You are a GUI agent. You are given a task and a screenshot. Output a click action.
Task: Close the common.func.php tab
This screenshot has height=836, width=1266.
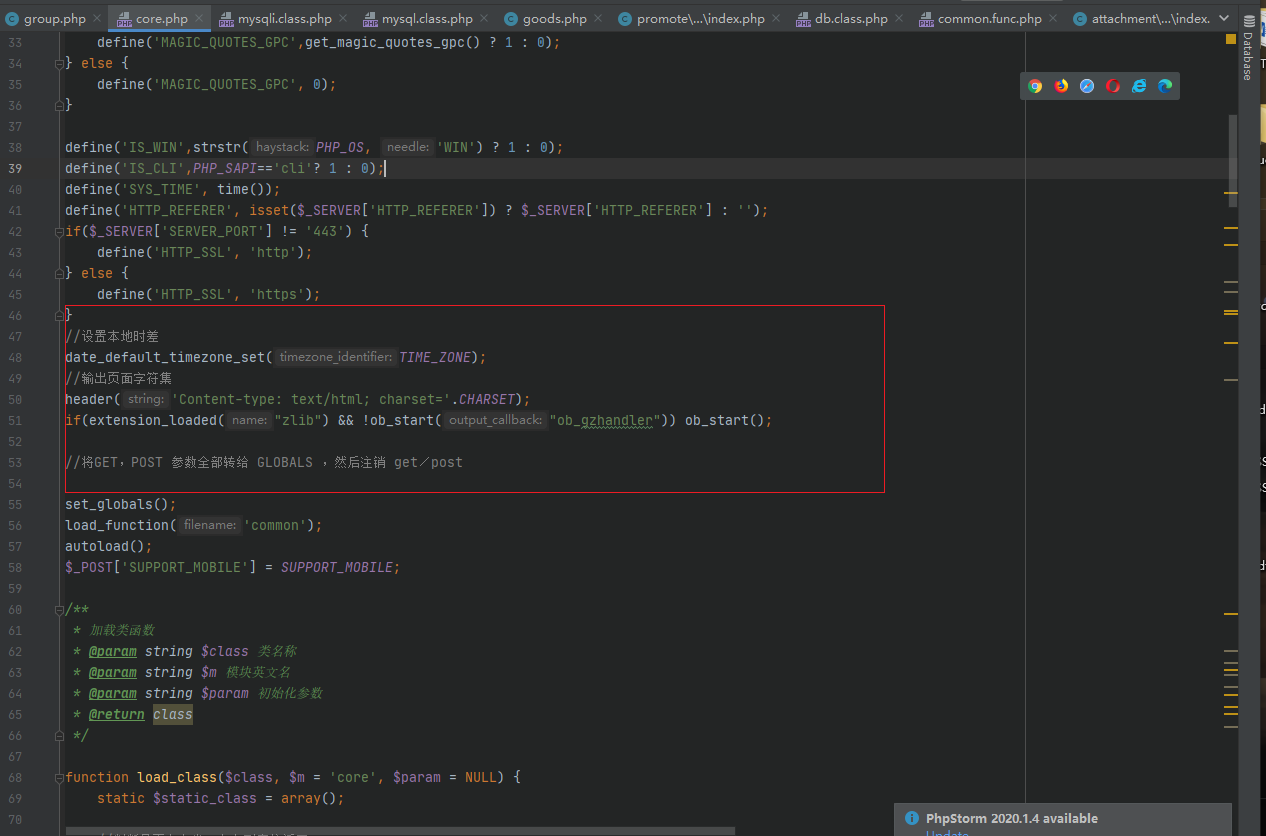[1054, 19]
